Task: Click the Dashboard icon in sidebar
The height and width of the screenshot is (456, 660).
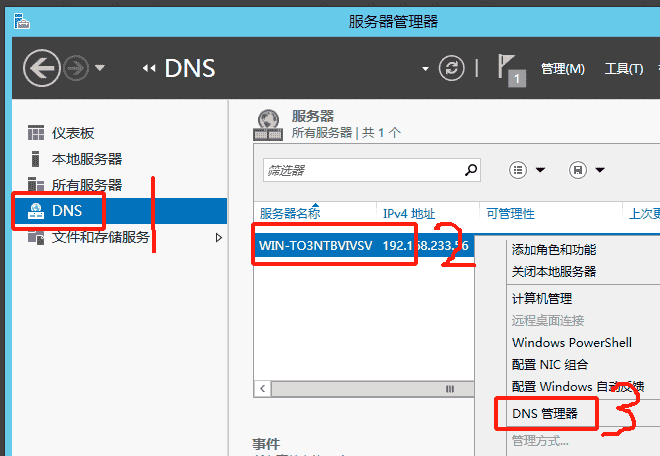Action: point(36,133)
